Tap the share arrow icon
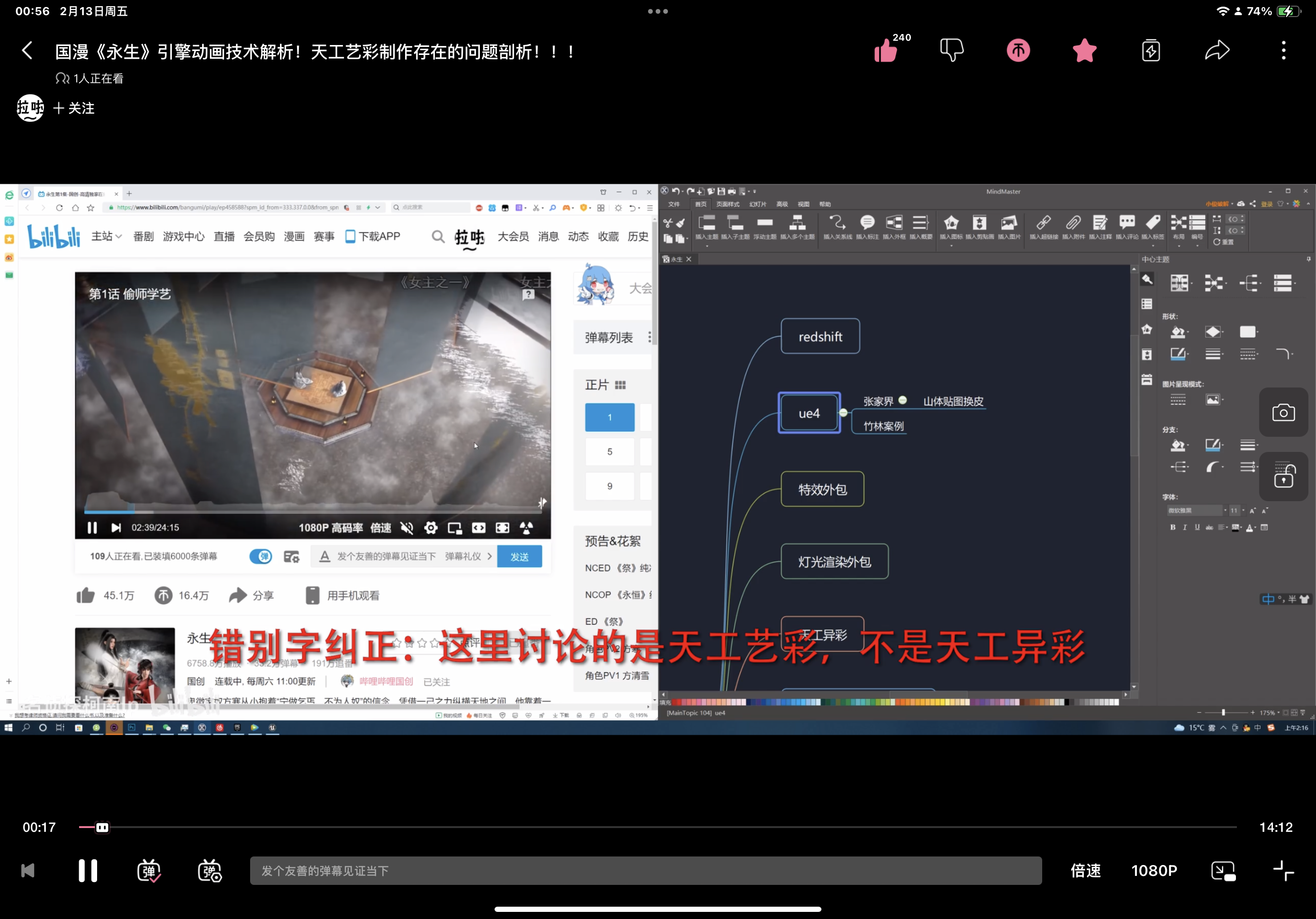This screenshot has width=1316, height=919. pyautogui.click(x=1217, y=51)
